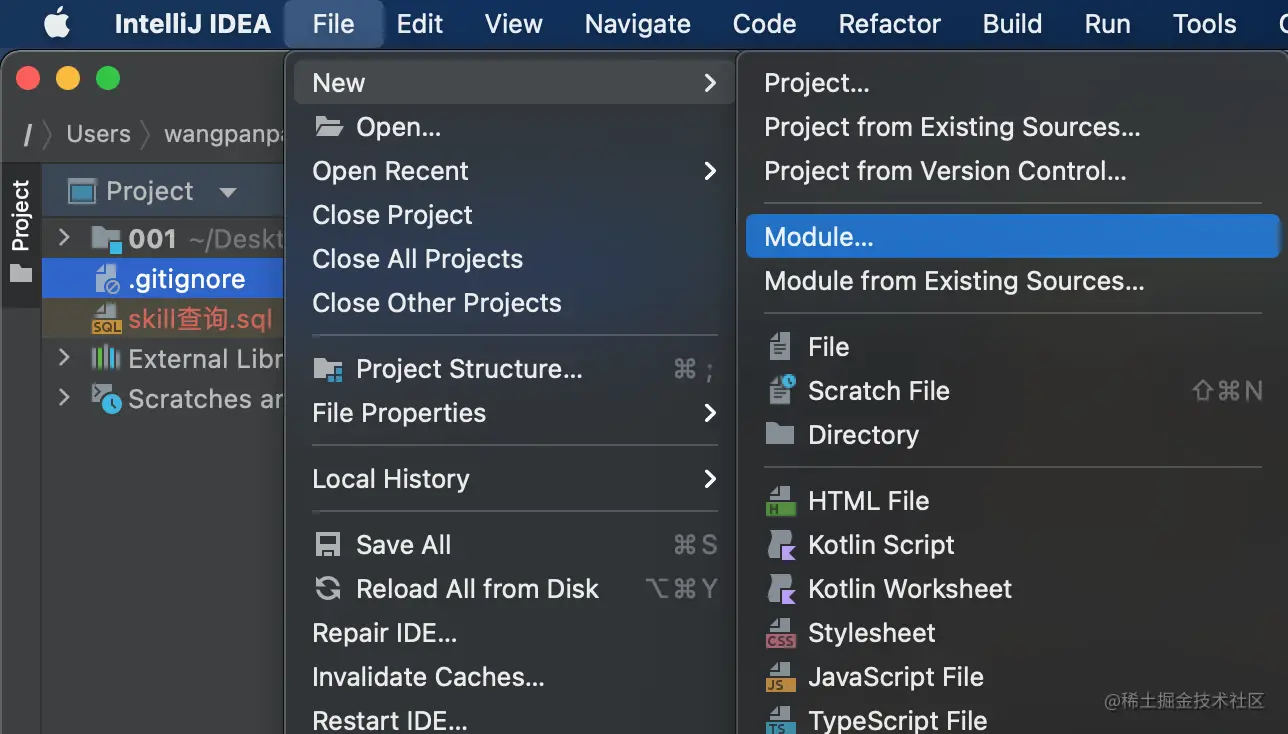The width and height of the screenshot is (1288, 734).
Task: Expand the 001 project folder
Action: coord(65,238)
